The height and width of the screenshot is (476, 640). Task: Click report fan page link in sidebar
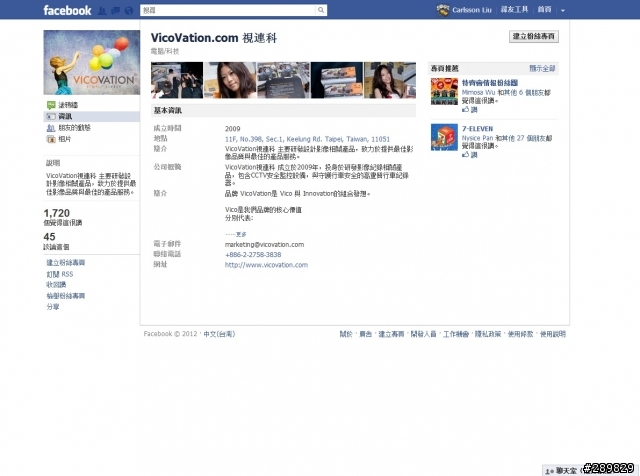point(66,296)
